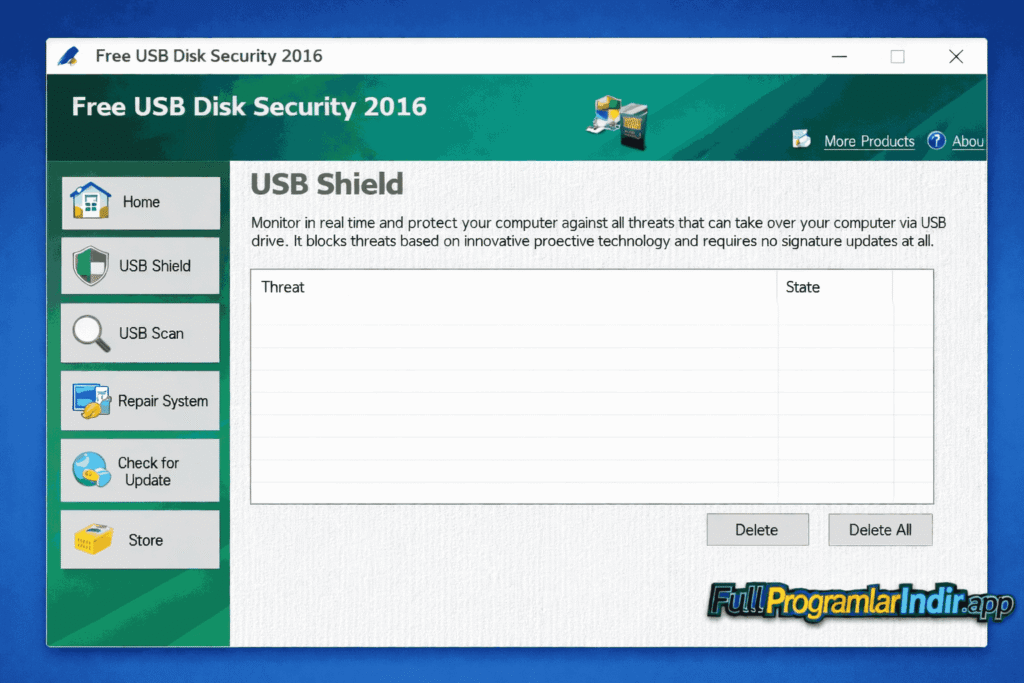
Task: Click the Repair System wrench icon
Action: pyautogui.click(x=91, y=400)
